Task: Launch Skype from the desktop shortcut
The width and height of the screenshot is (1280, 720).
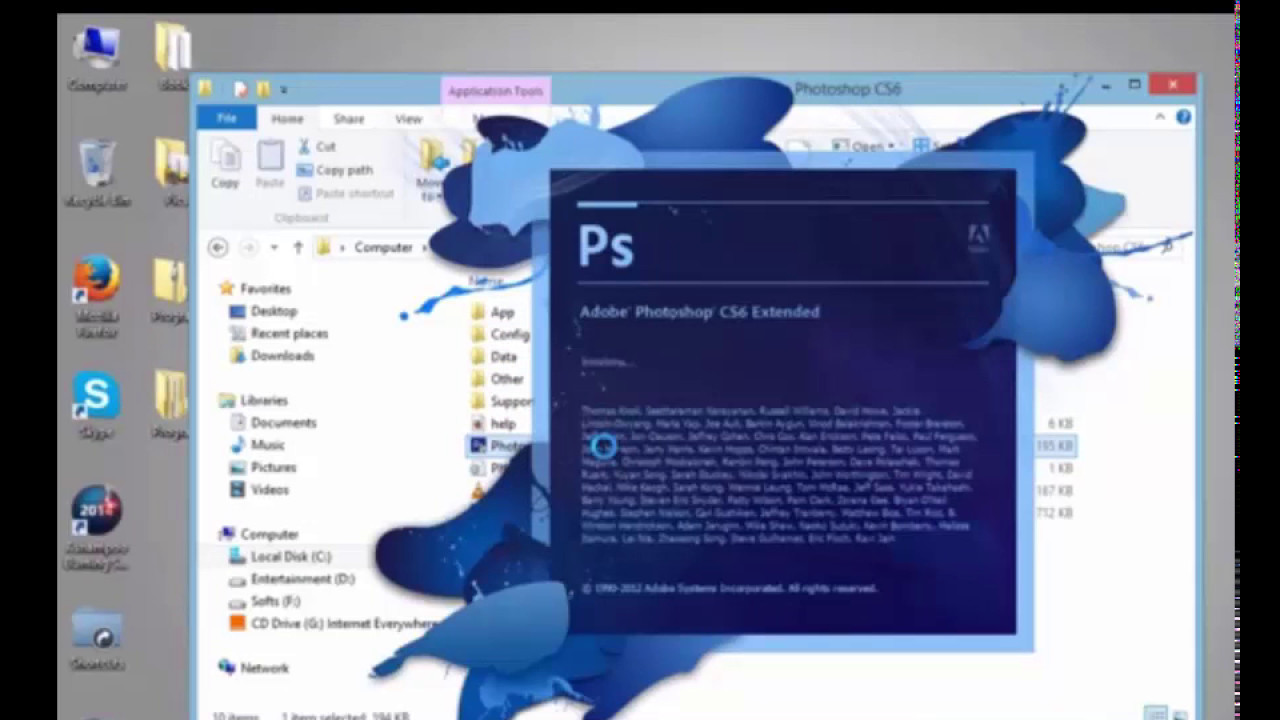Action: point(97,406)
